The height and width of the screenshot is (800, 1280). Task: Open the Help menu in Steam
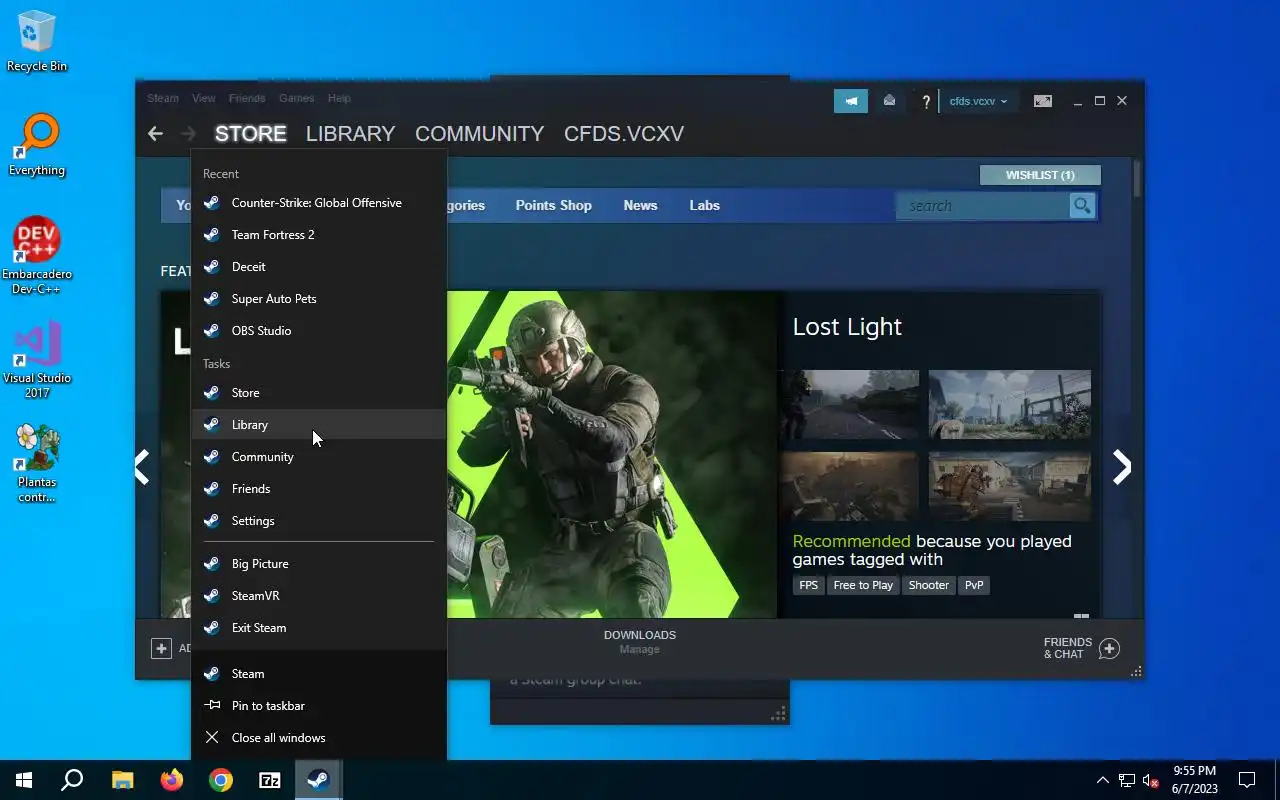tap(339, 98)
